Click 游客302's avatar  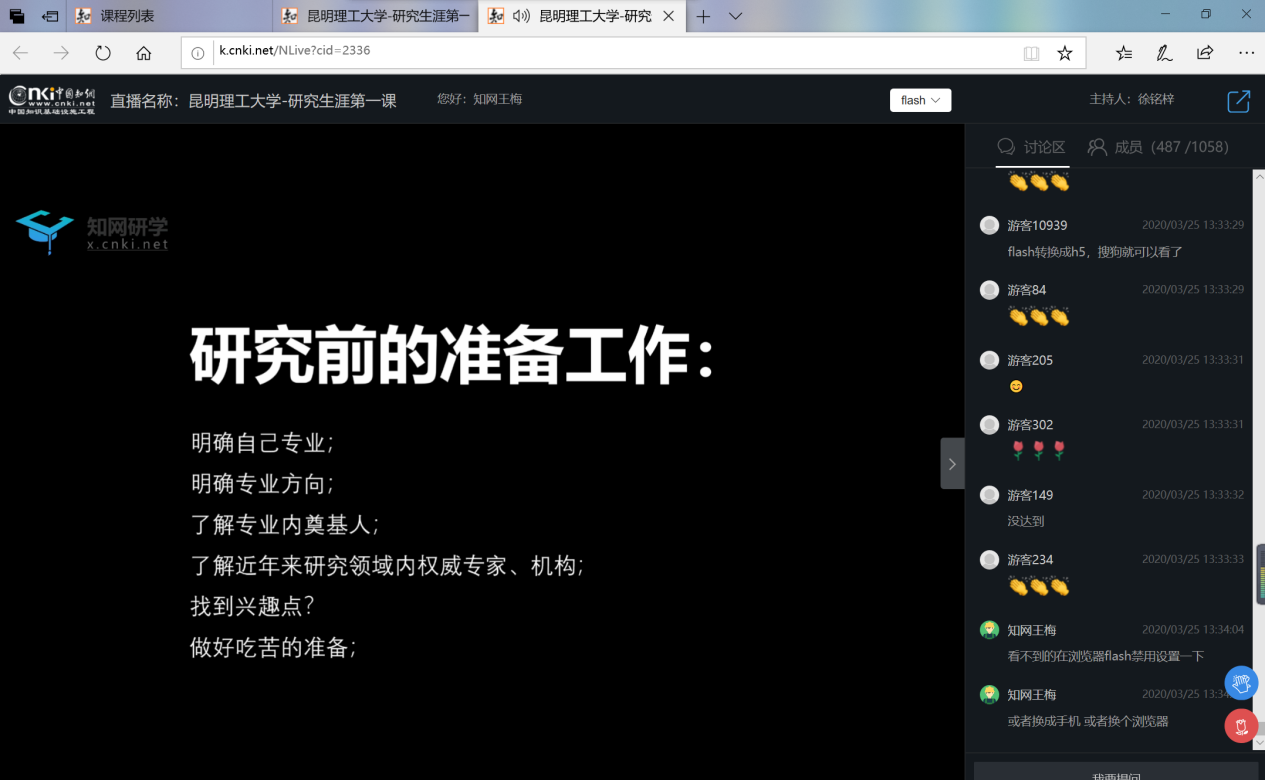click(989, 425)
